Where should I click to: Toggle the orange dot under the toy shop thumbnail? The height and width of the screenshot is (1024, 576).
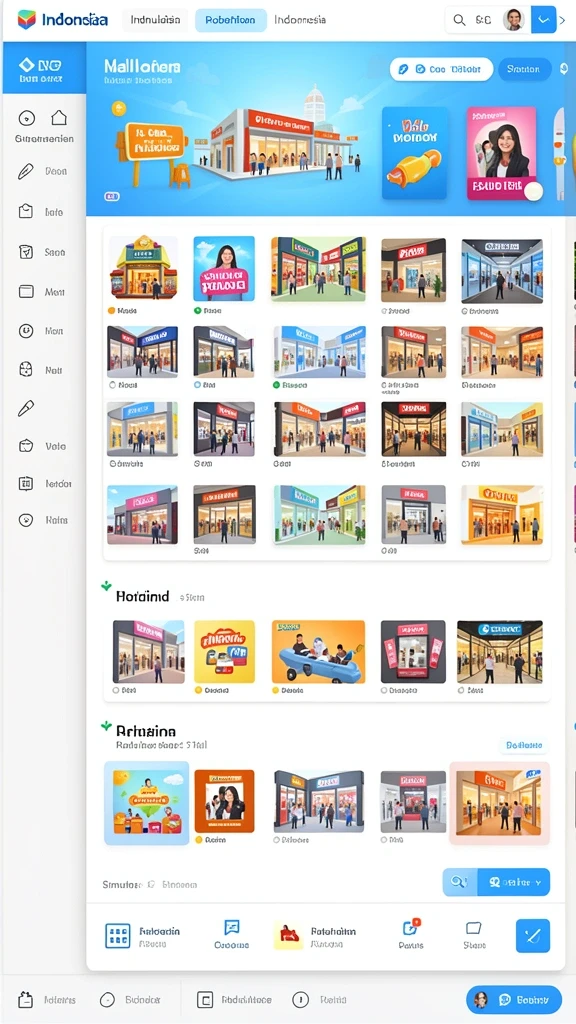[111, 311]
